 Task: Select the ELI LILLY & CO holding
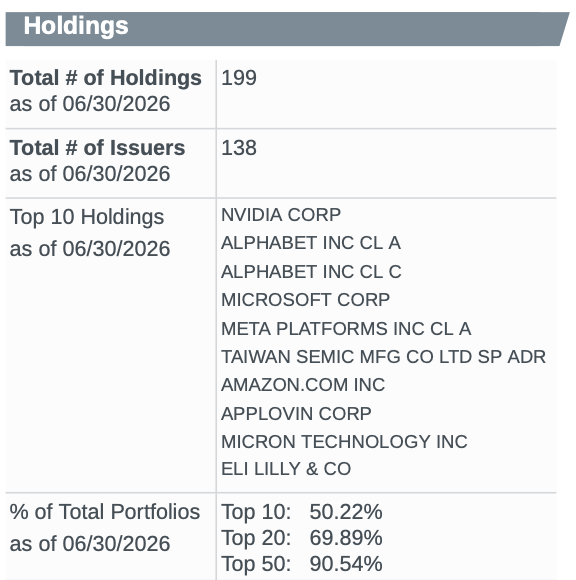pyautogui.click(x=286, y=469)
